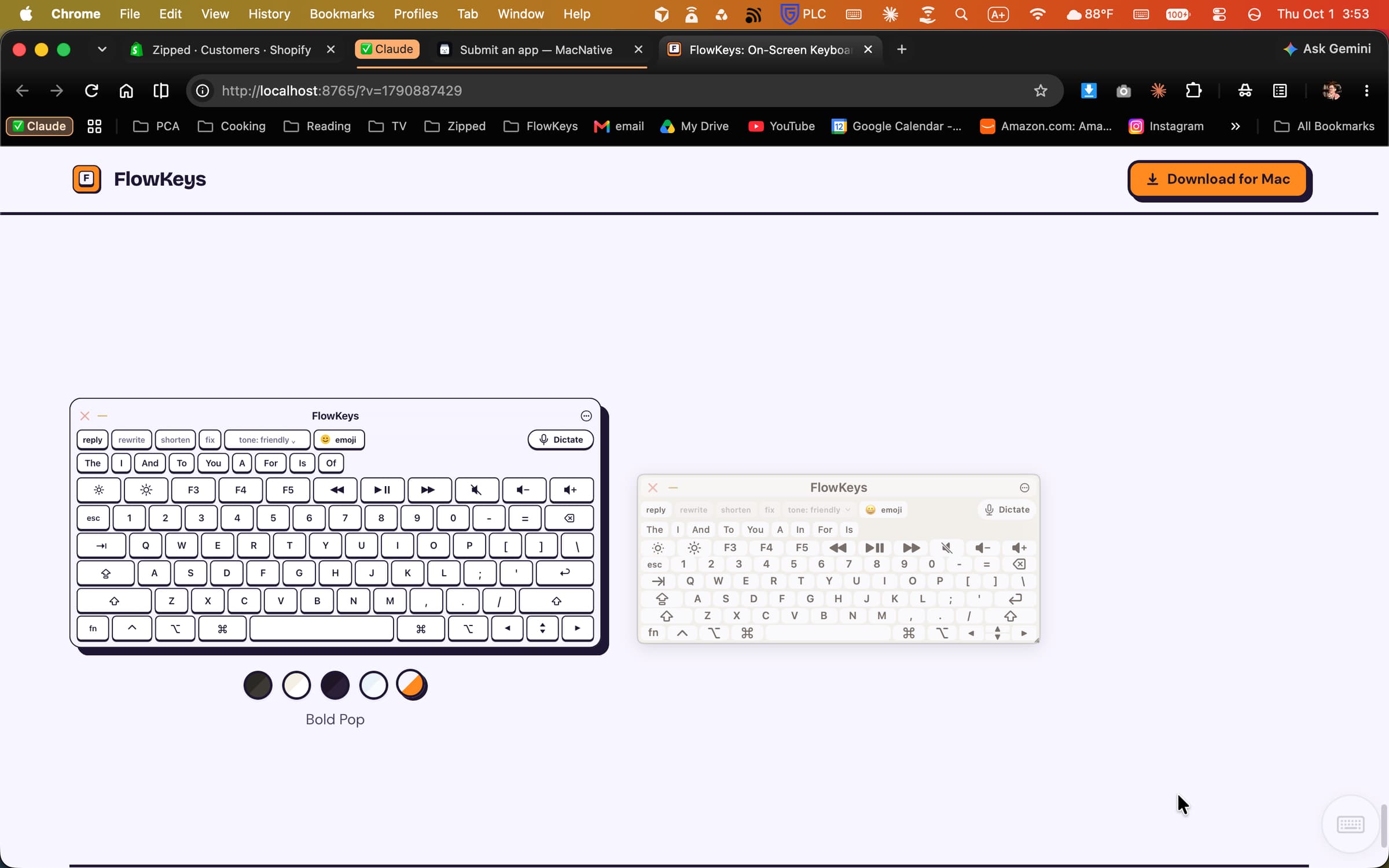Open the Chrome extensions puzzle icon

click(1193, 91)
